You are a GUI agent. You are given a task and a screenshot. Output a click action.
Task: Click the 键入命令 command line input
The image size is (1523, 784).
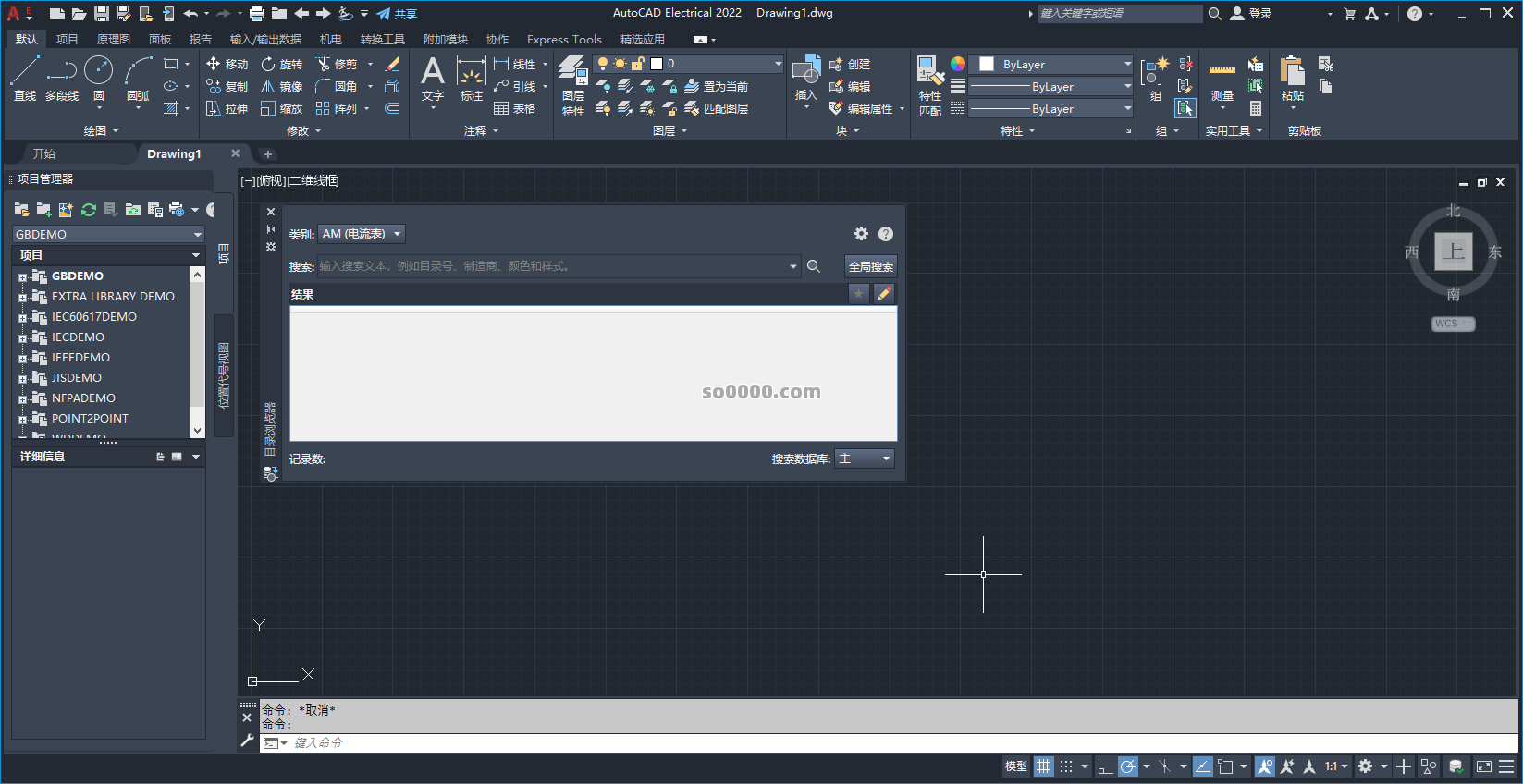[888, 743]
